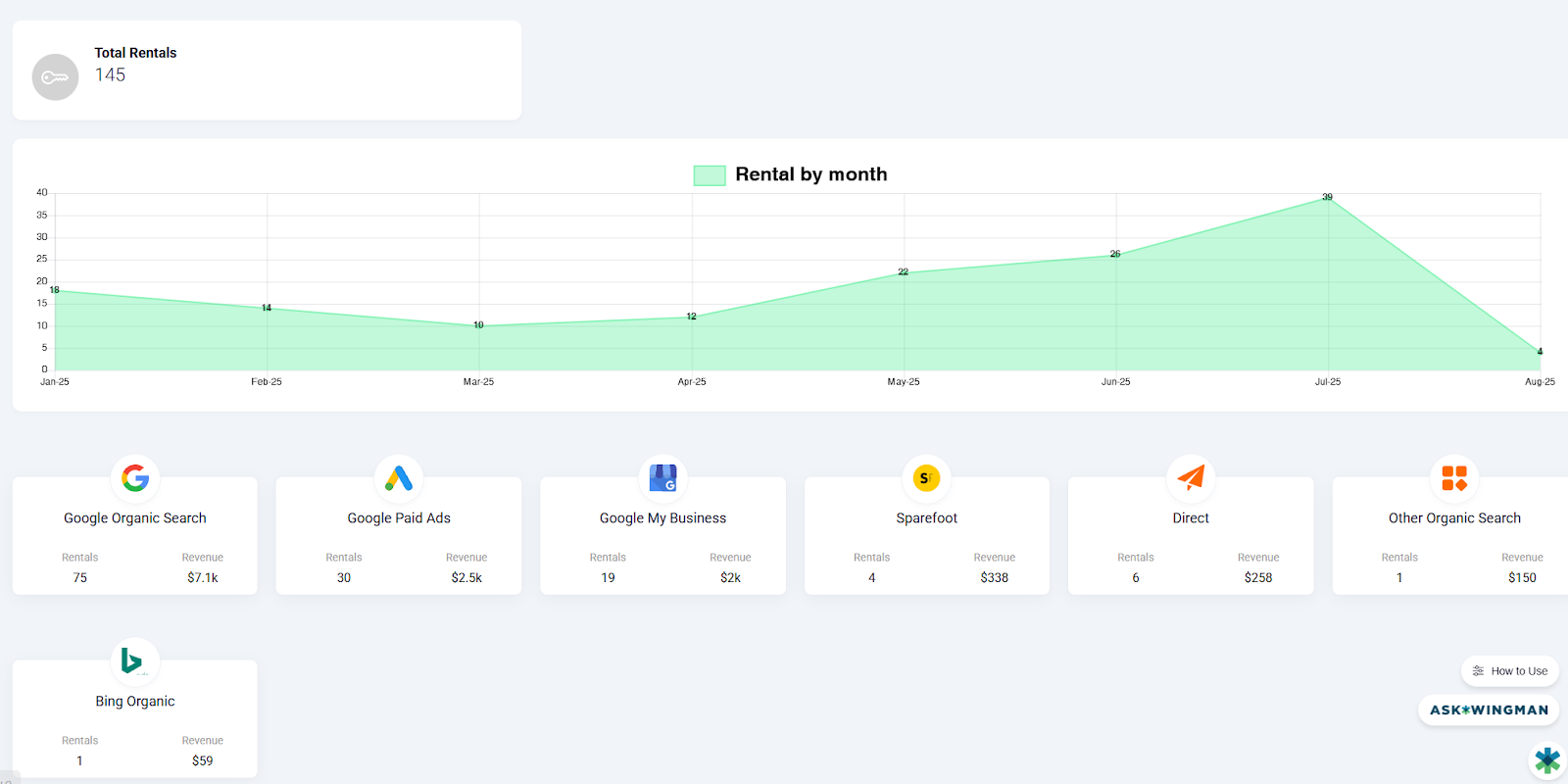Click Other Organic Search revenue $150

pos(1522,578)
